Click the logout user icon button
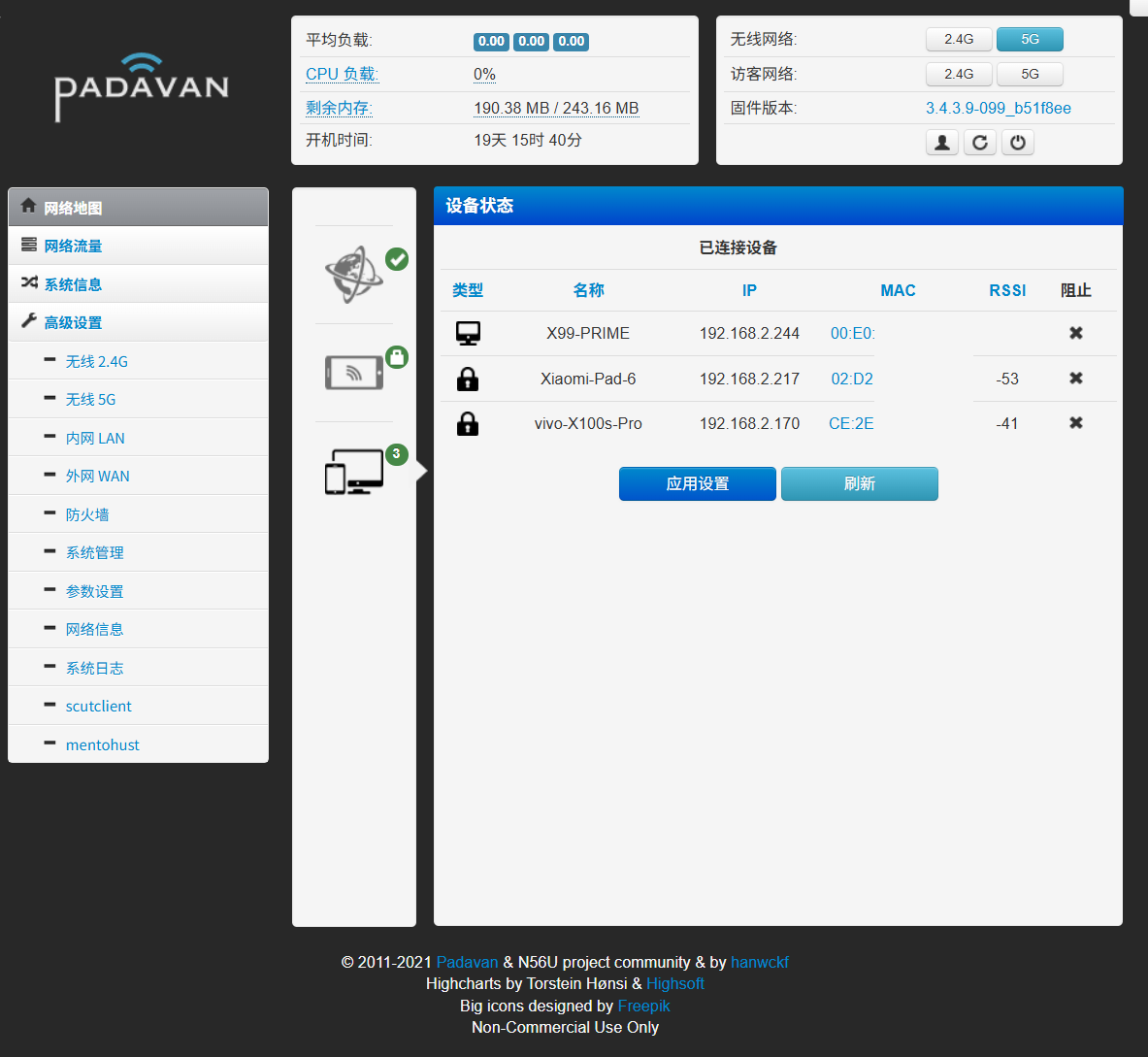Viewport: 1148px width, 1057px height. [x=941, y=143]
